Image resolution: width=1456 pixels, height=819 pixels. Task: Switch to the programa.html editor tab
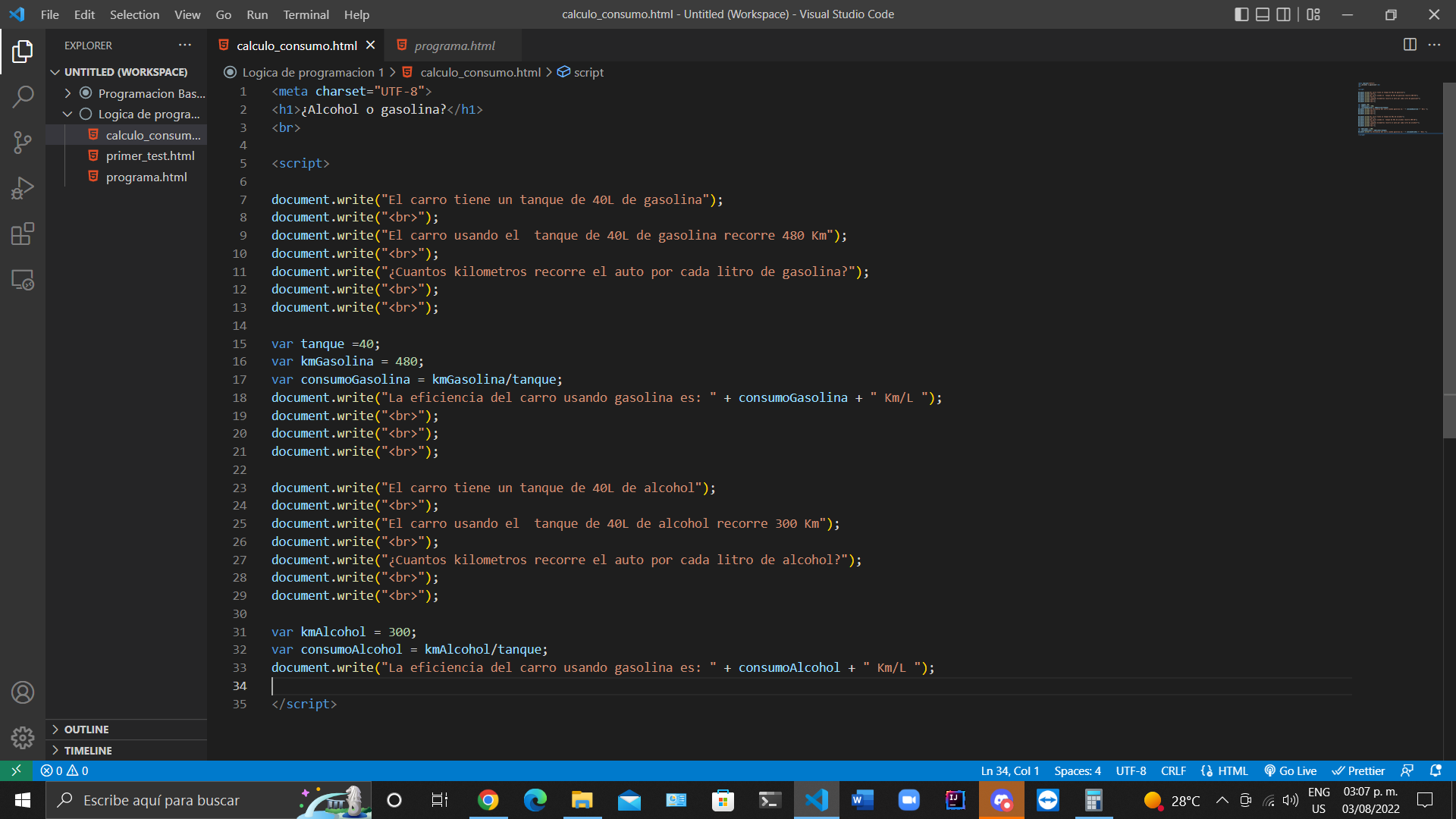453,45
